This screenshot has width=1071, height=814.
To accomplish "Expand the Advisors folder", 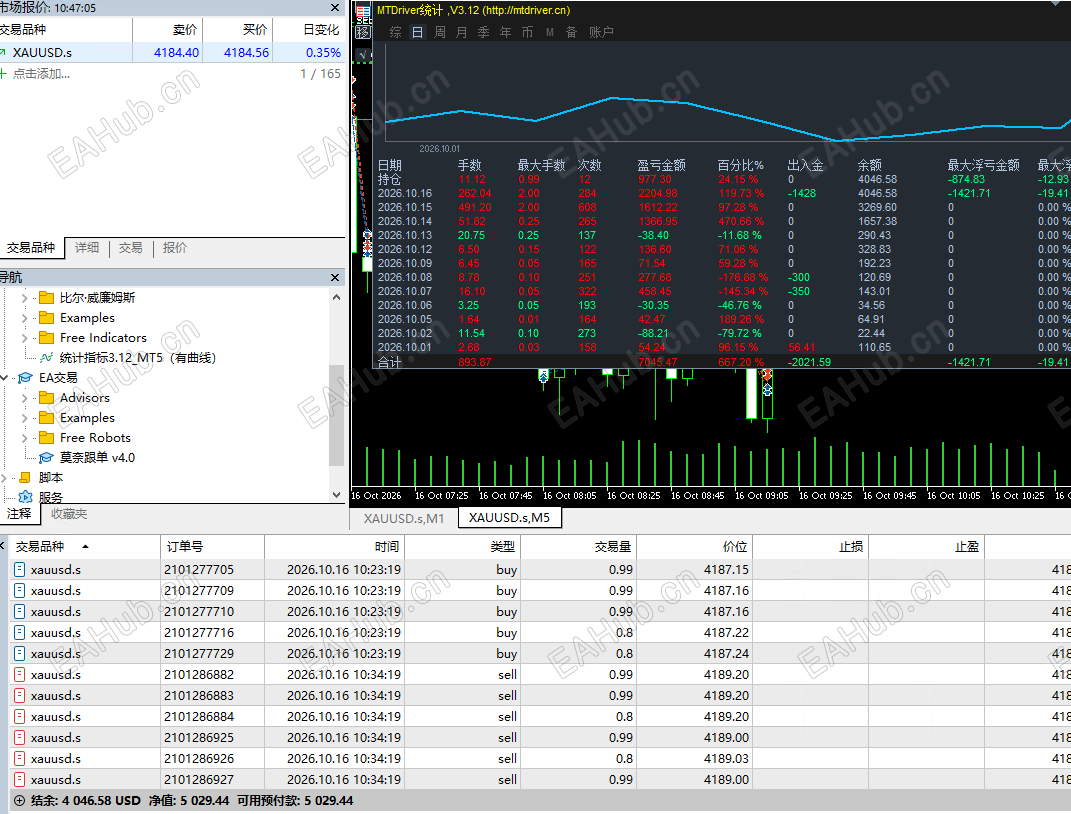I will (25, 397).
